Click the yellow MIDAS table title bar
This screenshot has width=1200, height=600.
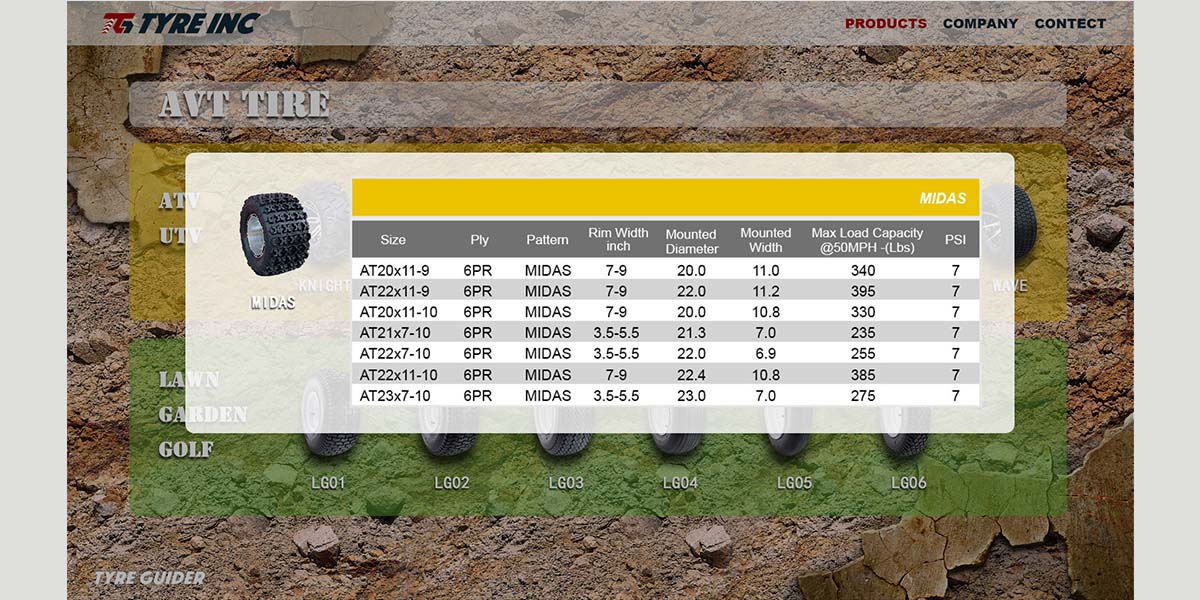point(665,198)
